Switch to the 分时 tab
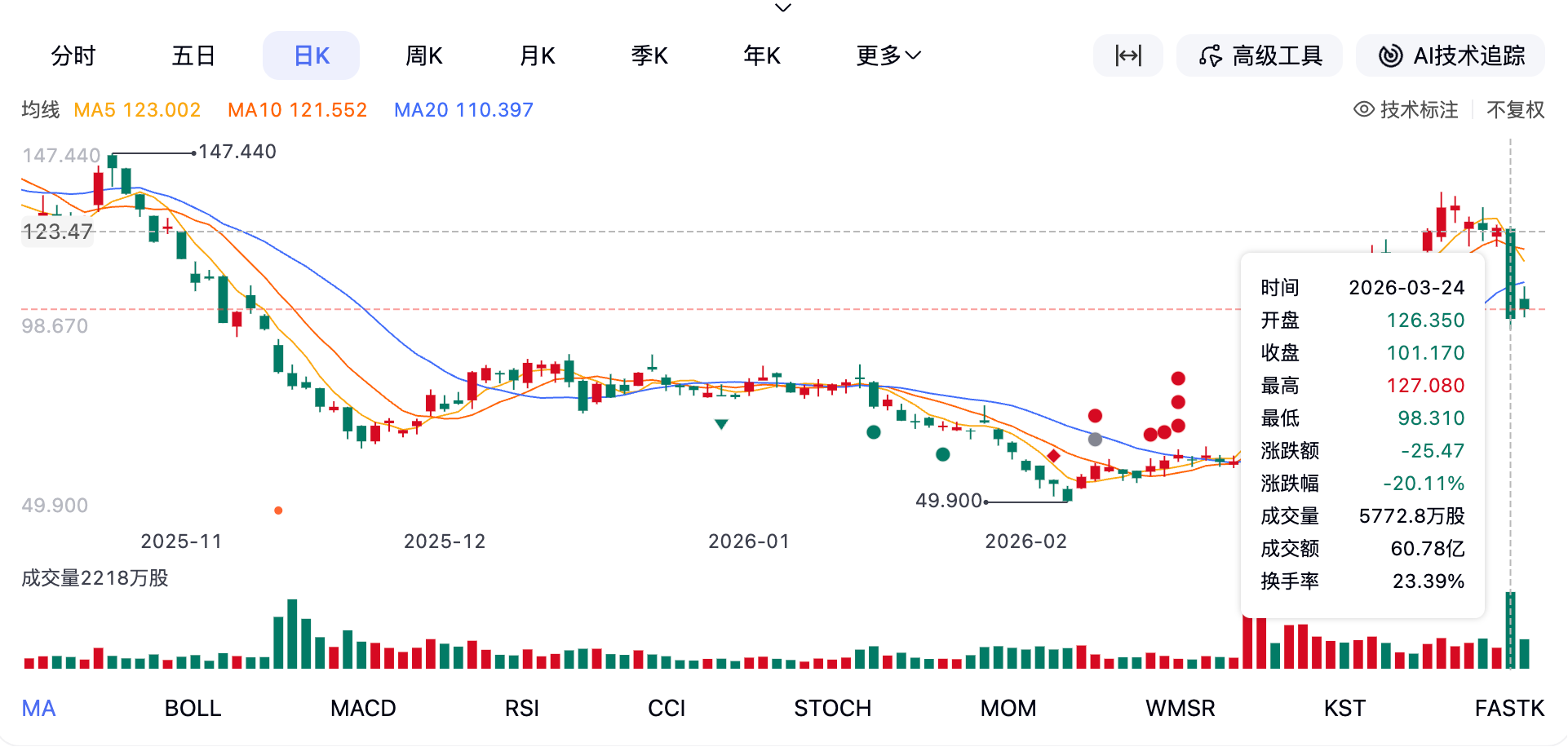 point(73,55)
